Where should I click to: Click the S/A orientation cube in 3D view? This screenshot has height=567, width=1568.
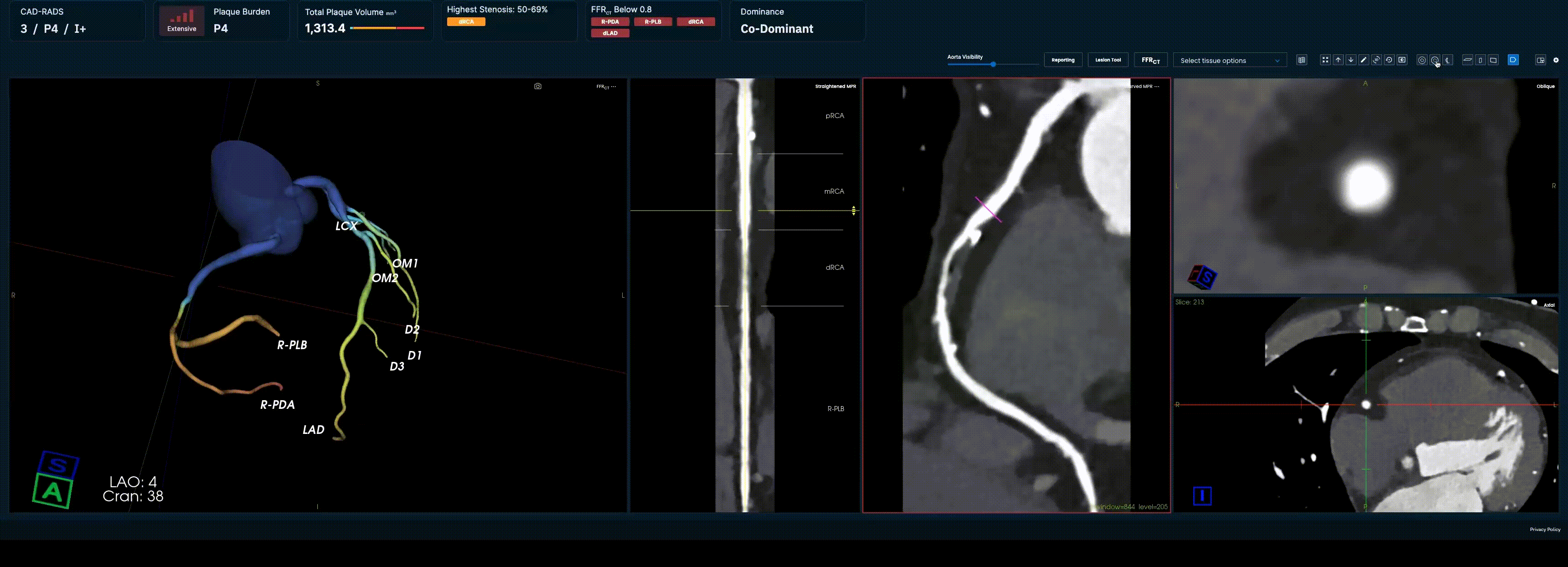pos(56,480)
